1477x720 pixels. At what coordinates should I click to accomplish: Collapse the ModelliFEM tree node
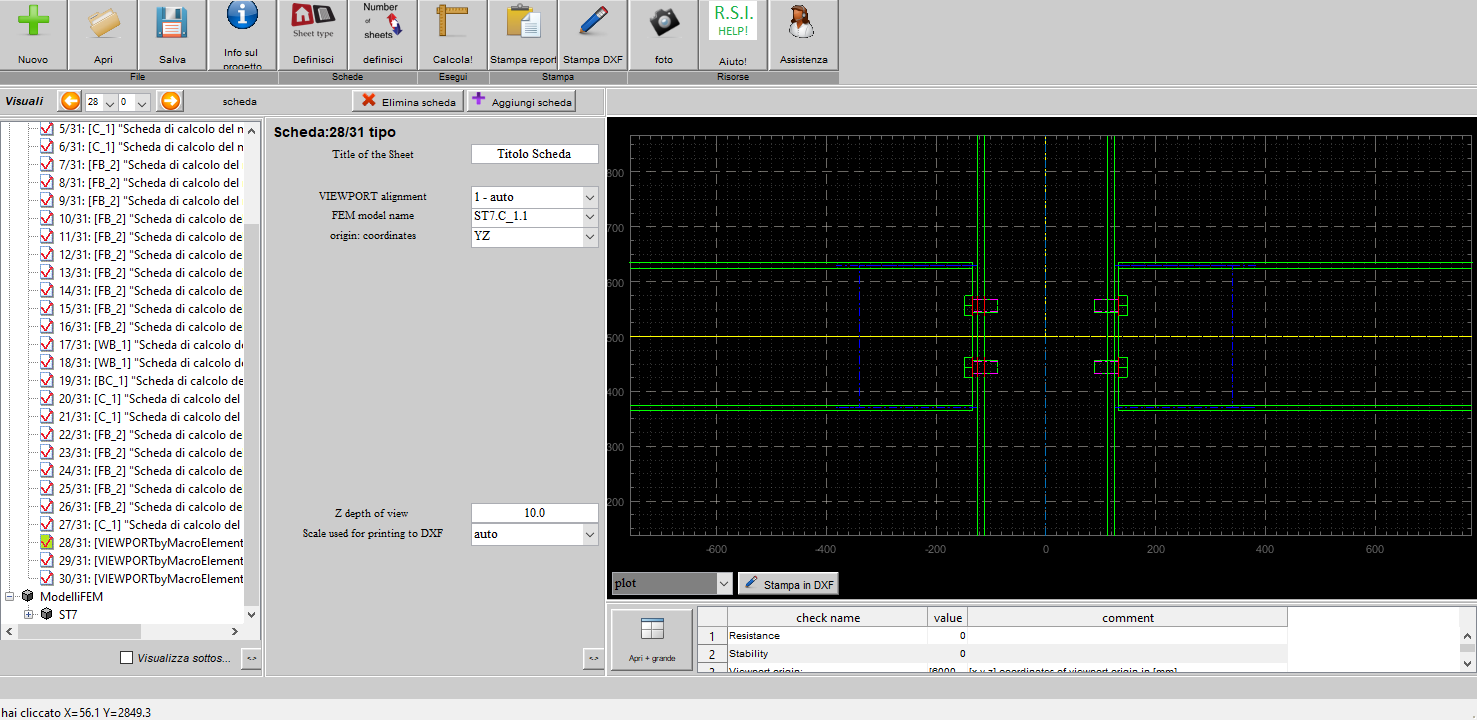click(x=10, y=597)
